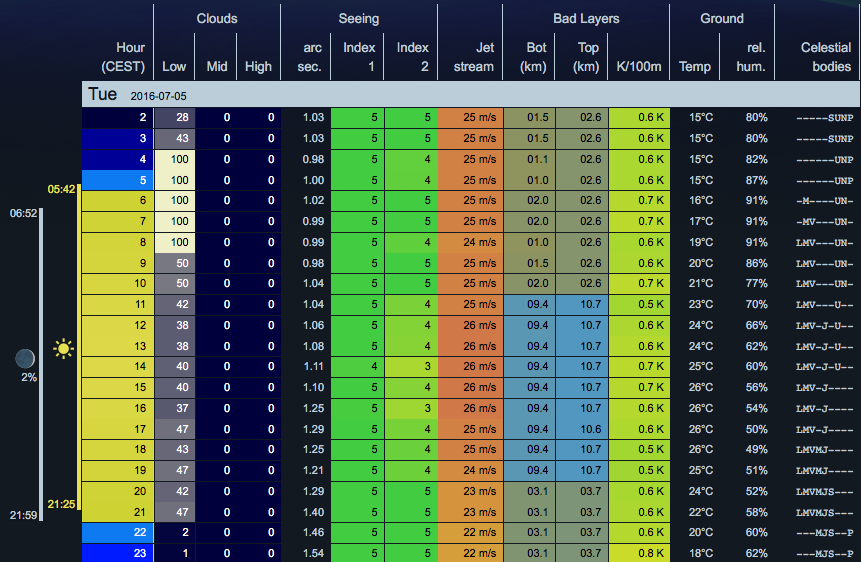Select the hour 23 row cell

pyautogui.click(x=117, y=553)
